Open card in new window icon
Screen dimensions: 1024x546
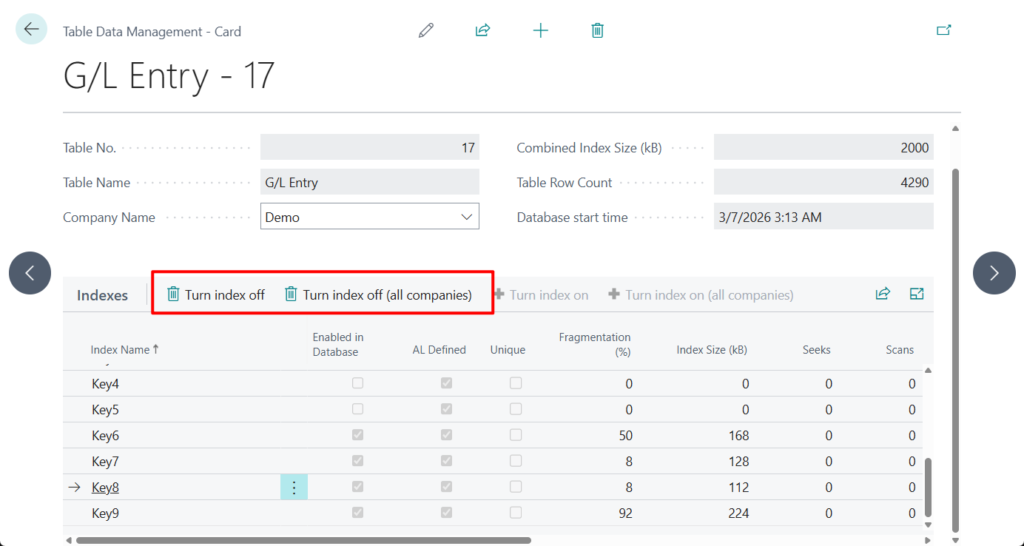coord(943,31)
